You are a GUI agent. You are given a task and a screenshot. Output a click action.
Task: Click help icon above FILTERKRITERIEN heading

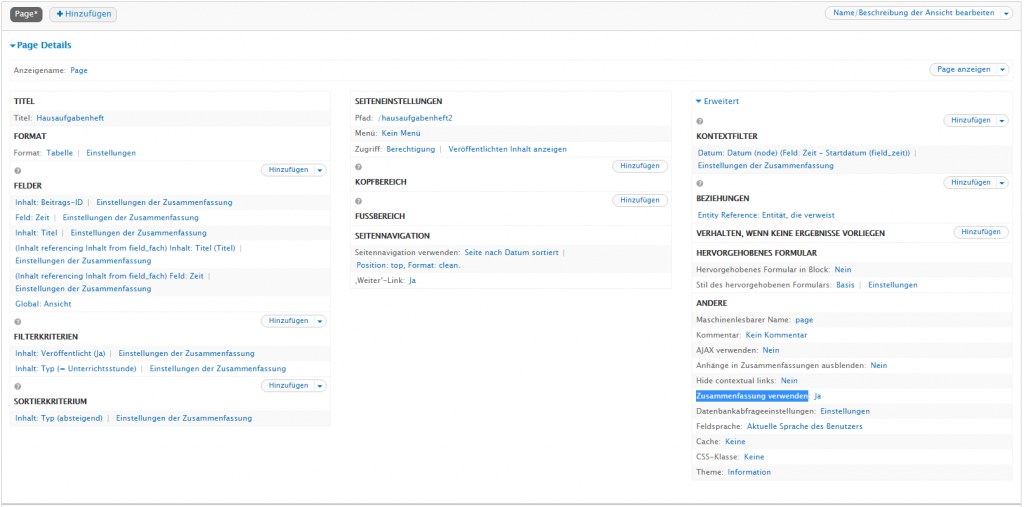coord(18,322)
